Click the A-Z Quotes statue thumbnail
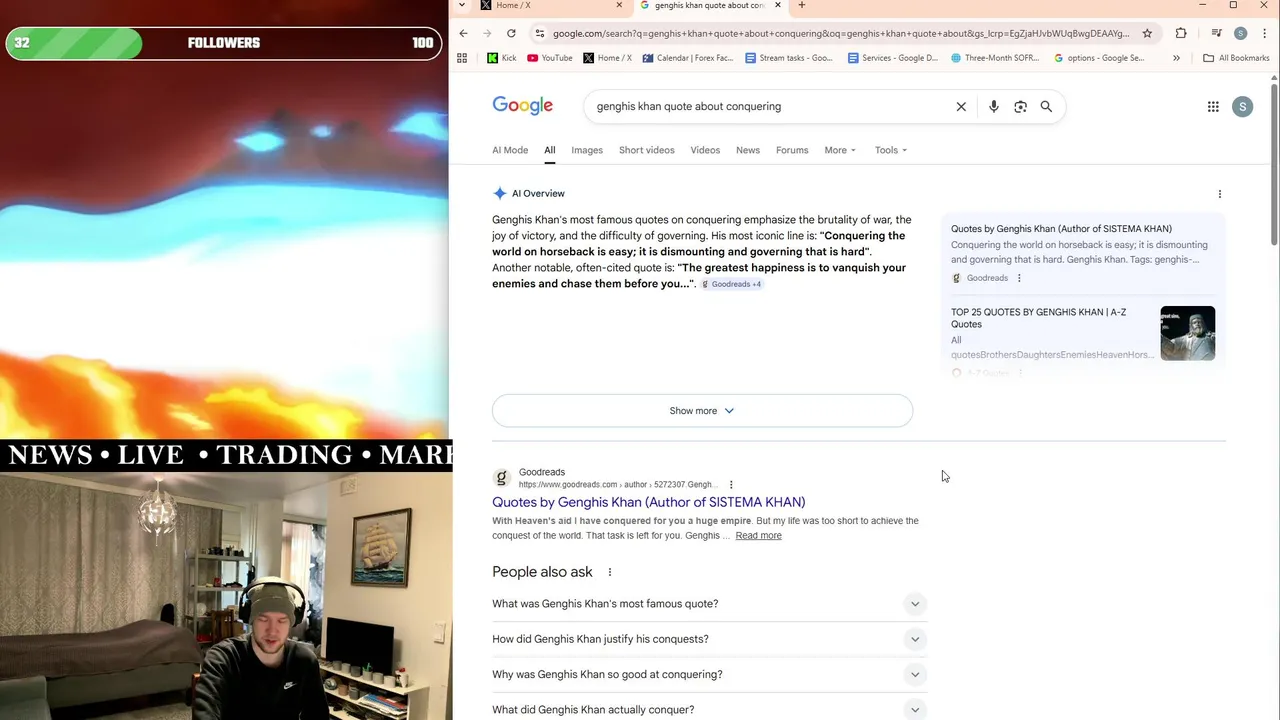The width and height of the screenshot is (1280, 720). coord(1187,333)
